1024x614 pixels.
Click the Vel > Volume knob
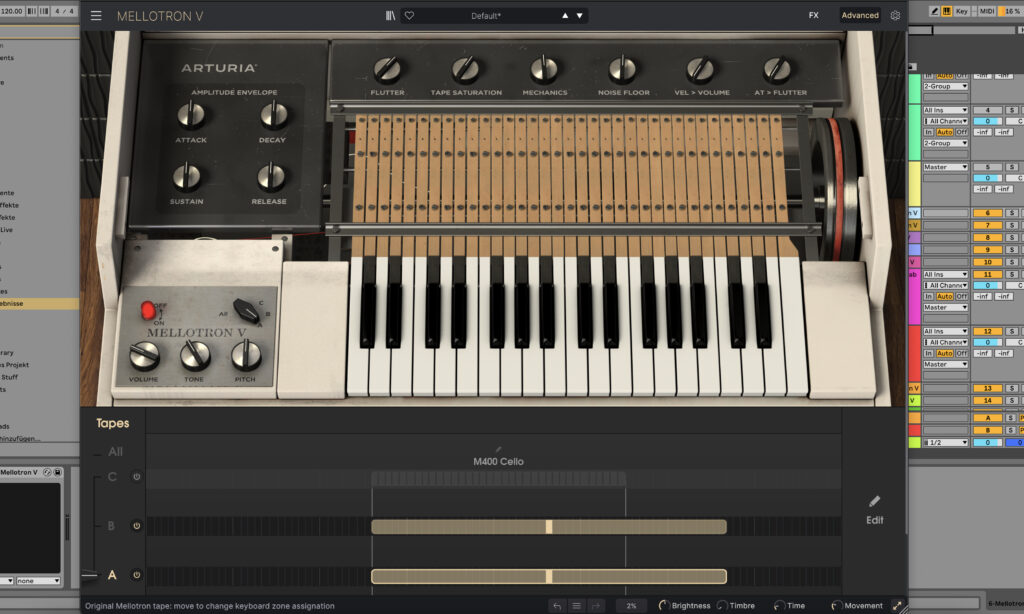pyautogui.click(x=700, y=69)
